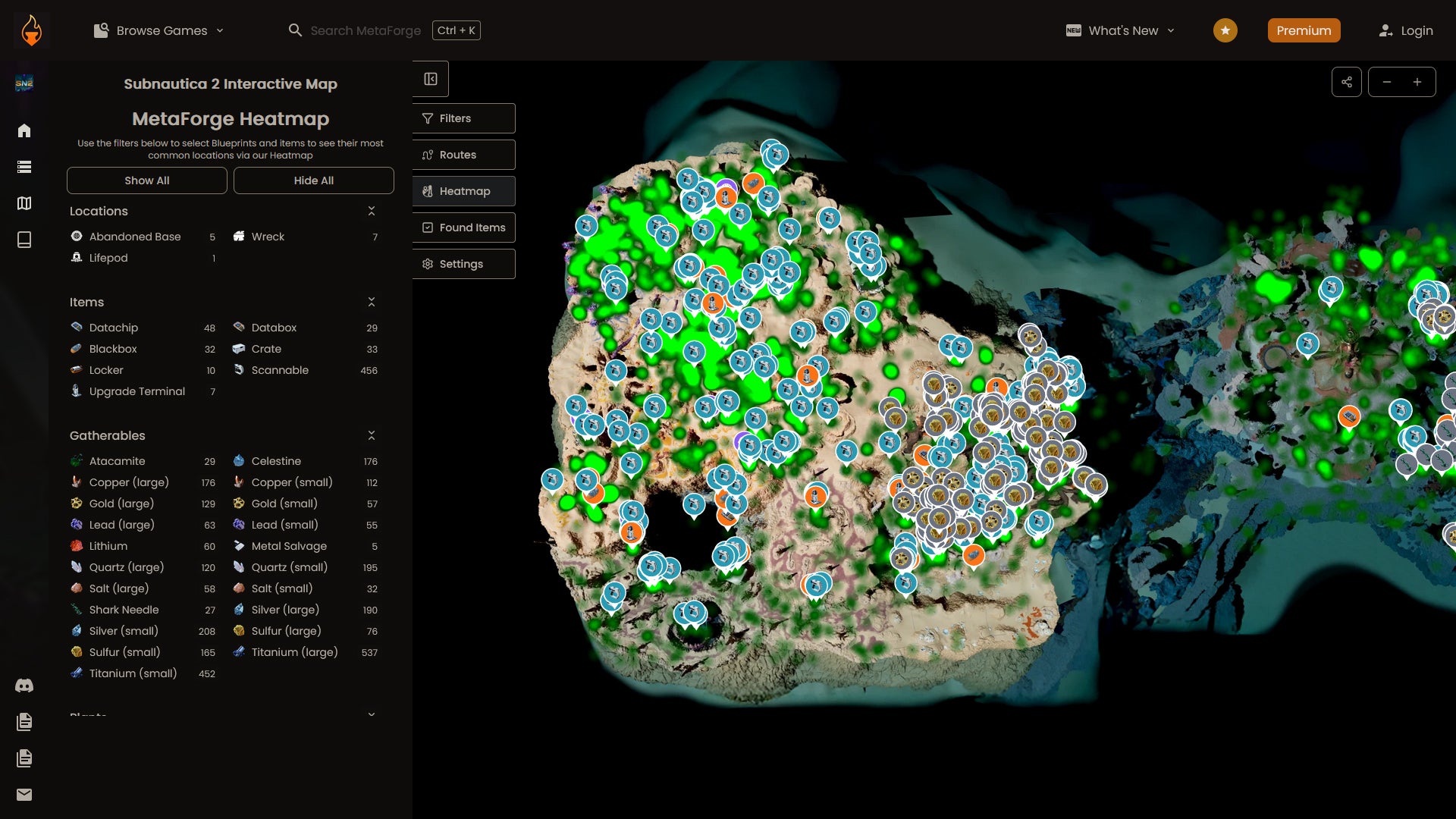Expand the Plants section chevron
Image resolution: width=1456 pixels, height=819 pixels.
pos(372,714)
